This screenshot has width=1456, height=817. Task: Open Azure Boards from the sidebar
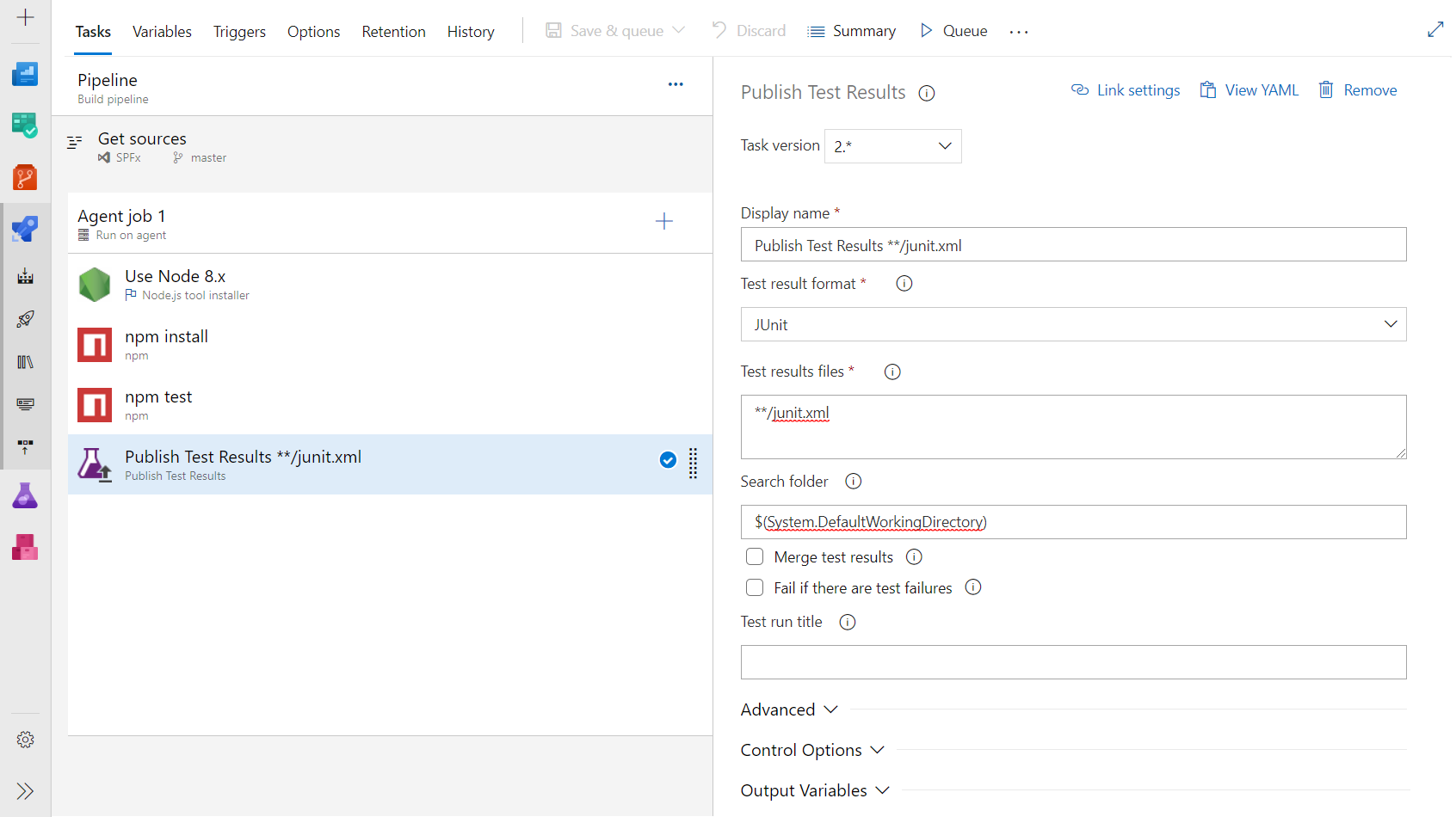[25, 126]
